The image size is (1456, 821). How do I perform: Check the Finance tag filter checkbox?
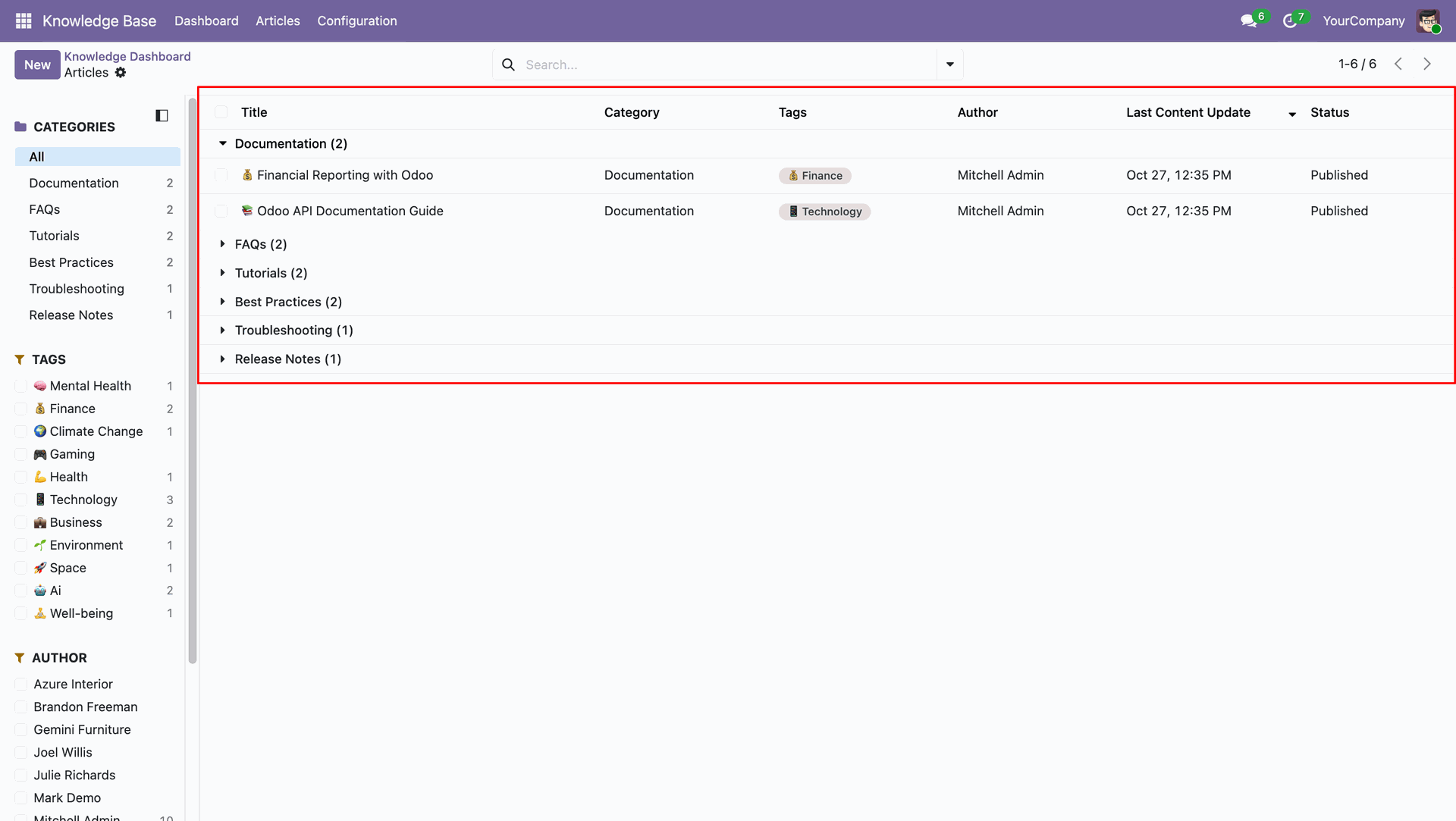tap(21, 409)
